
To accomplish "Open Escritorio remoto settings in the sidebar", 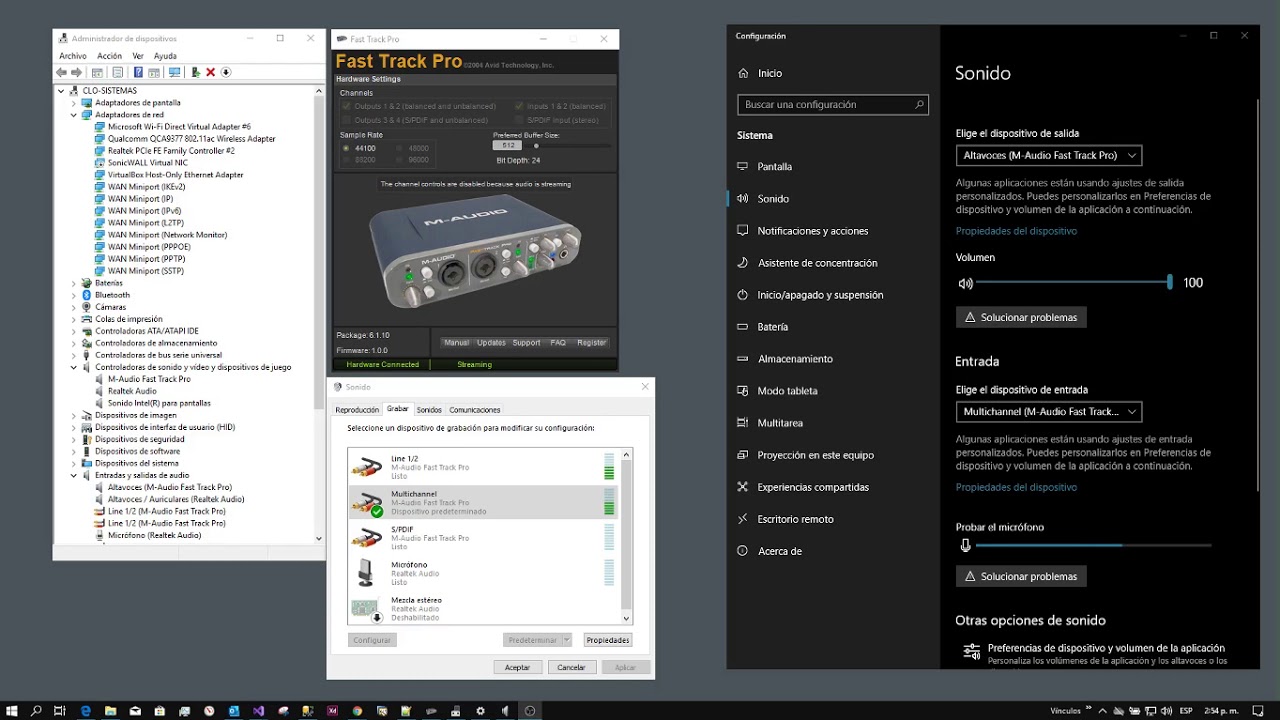I will [x=796, y=519].
